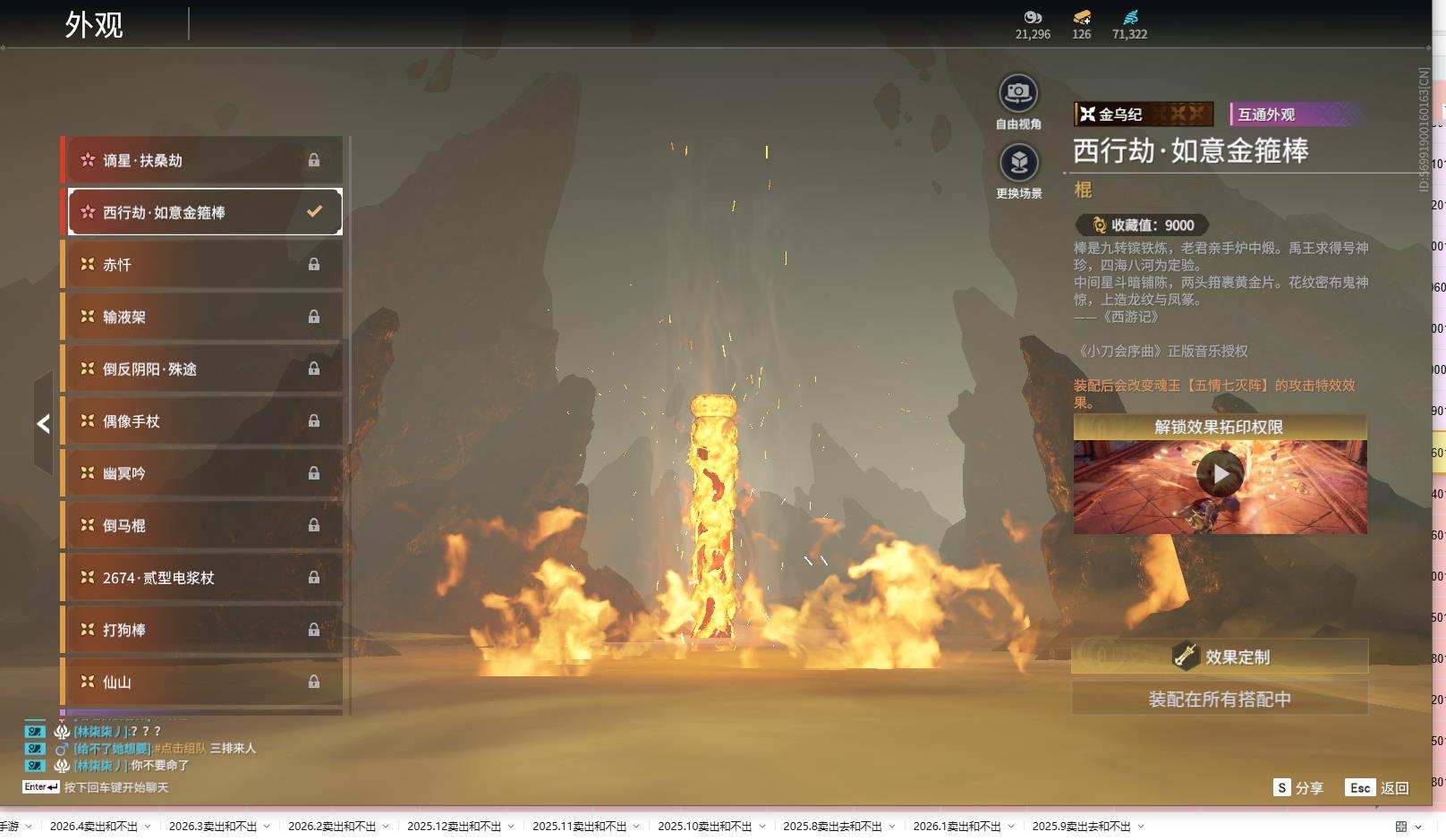Select the 倒马棍 skin entry

202,525
